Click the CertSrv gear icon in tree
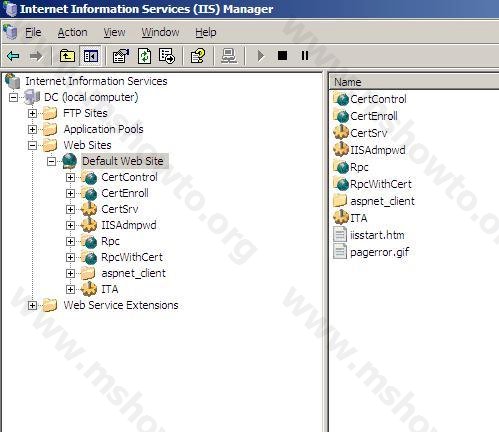This screenshot has height=432, width=499. (89, 209)
